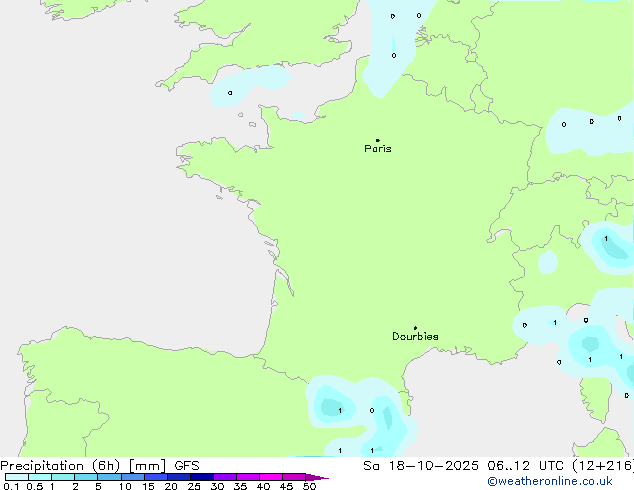Click the Paris city label

pos(378,149)
